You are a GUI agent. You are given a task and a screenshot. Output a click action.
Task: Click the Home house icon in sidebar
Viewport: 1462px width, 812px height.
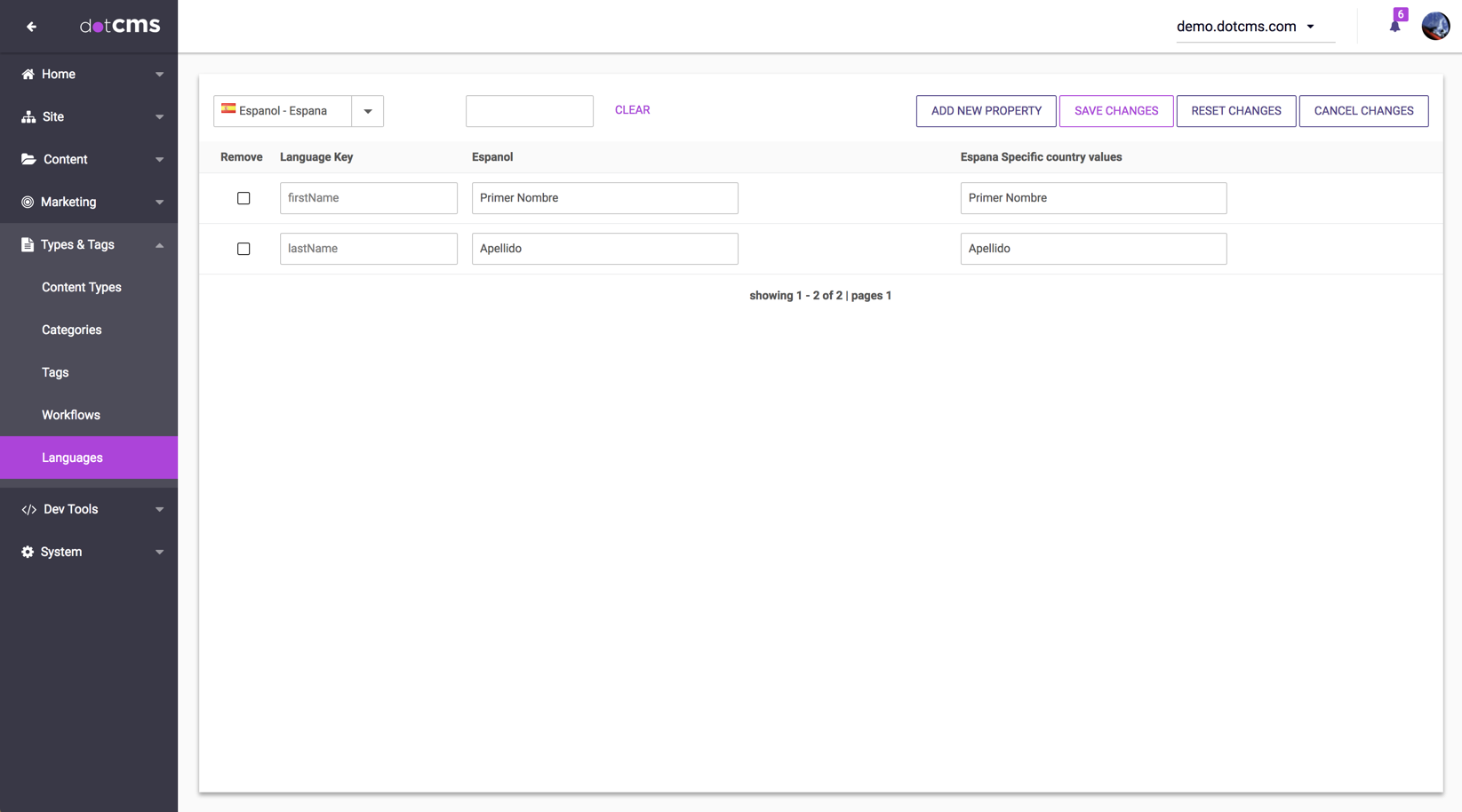28,74
